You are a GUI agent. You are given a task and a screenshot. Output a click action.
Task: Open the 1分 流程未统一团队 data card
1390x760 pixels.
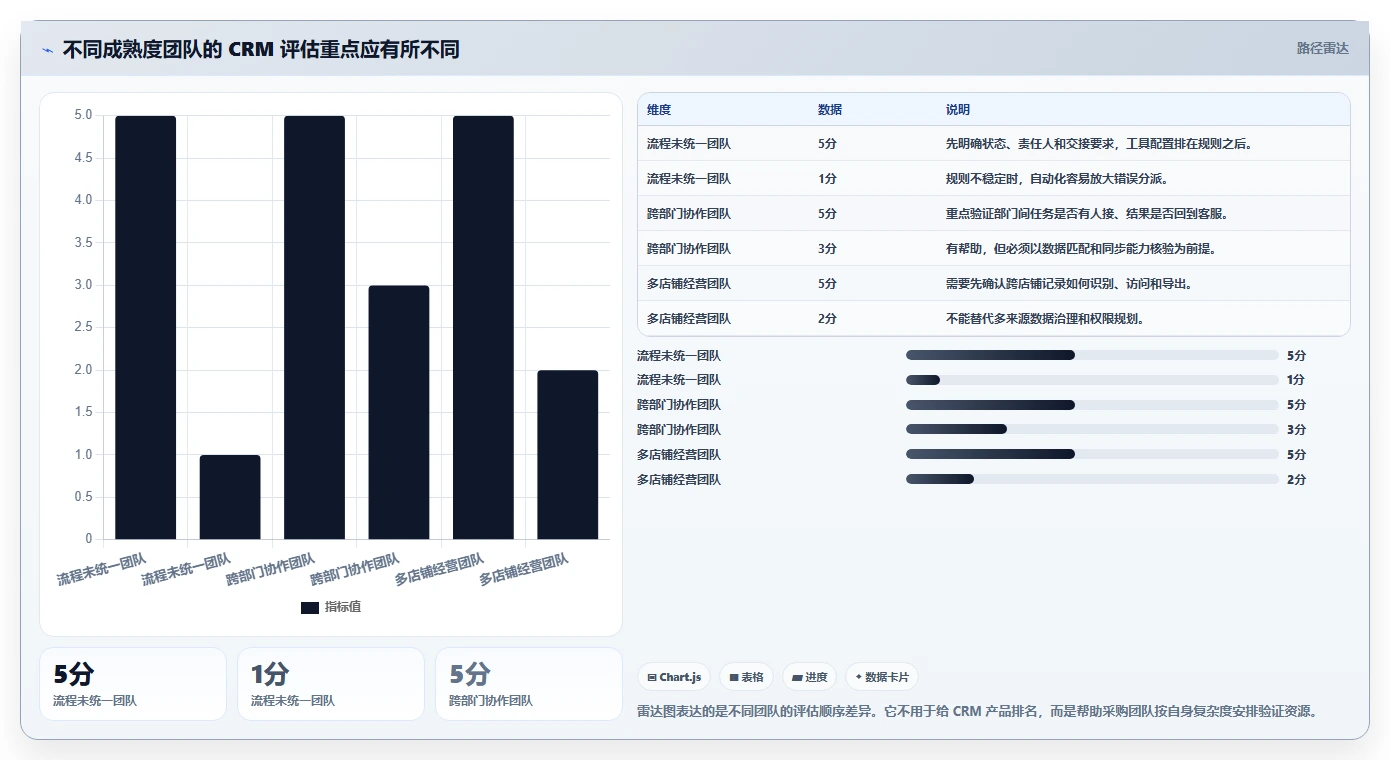(331, 684)
